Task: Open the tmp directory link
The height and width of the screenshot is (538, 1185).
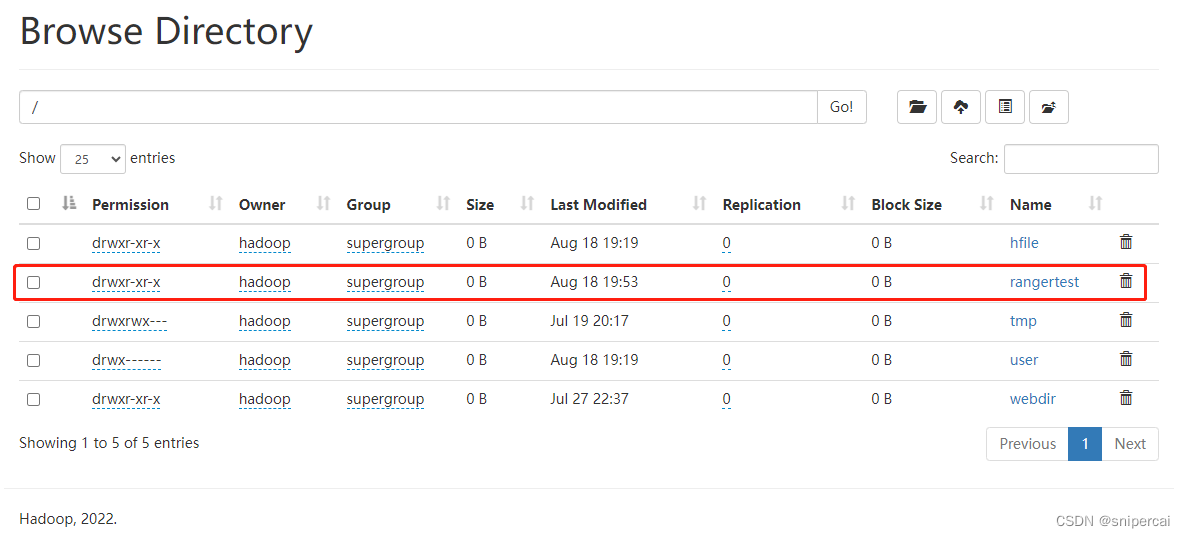Action: 1023,321
